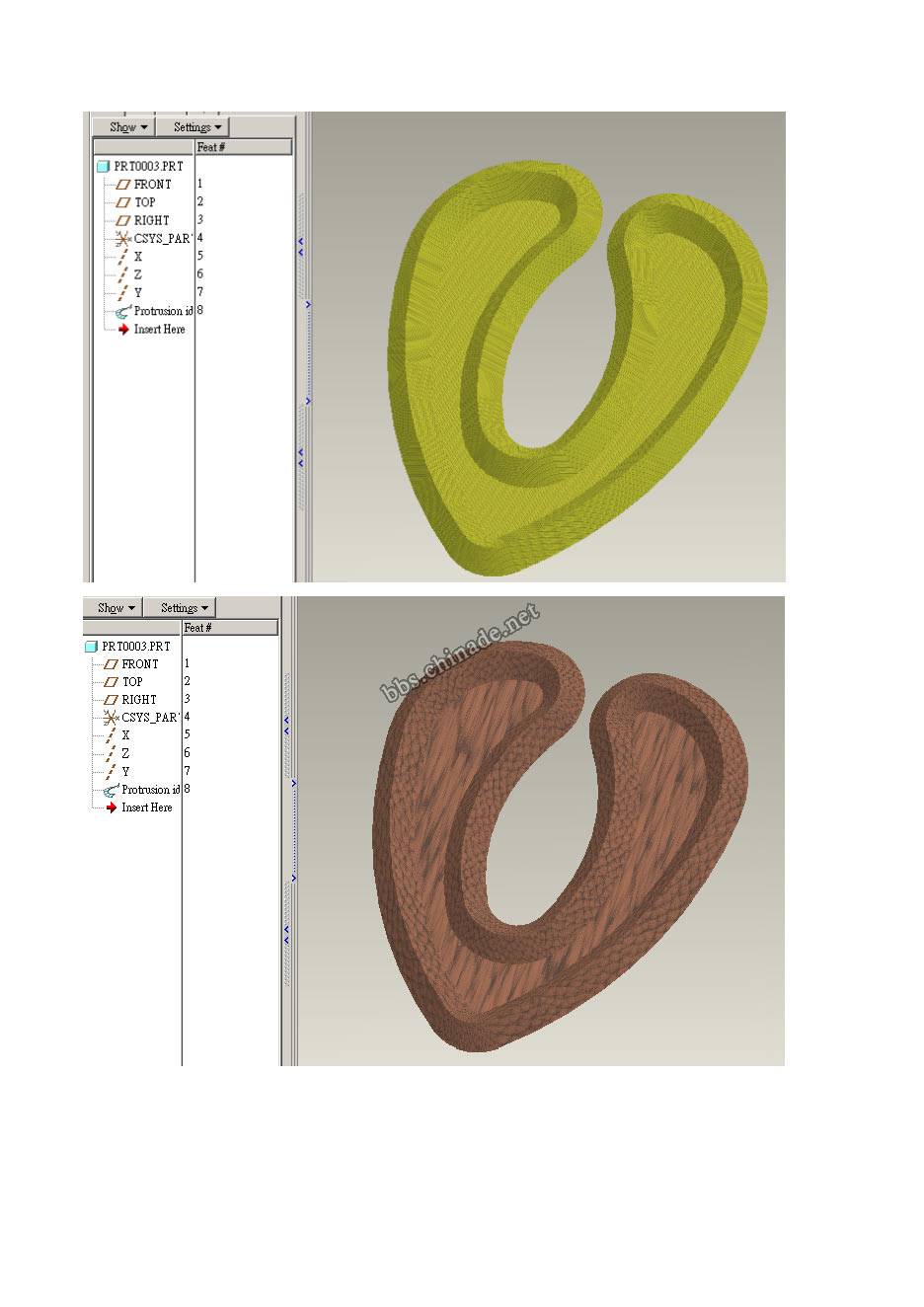This screenshot has width=924, height=1307.
Task: Click feature number 5 next to X in the yellow model's tree
Action: coord(200,256)
